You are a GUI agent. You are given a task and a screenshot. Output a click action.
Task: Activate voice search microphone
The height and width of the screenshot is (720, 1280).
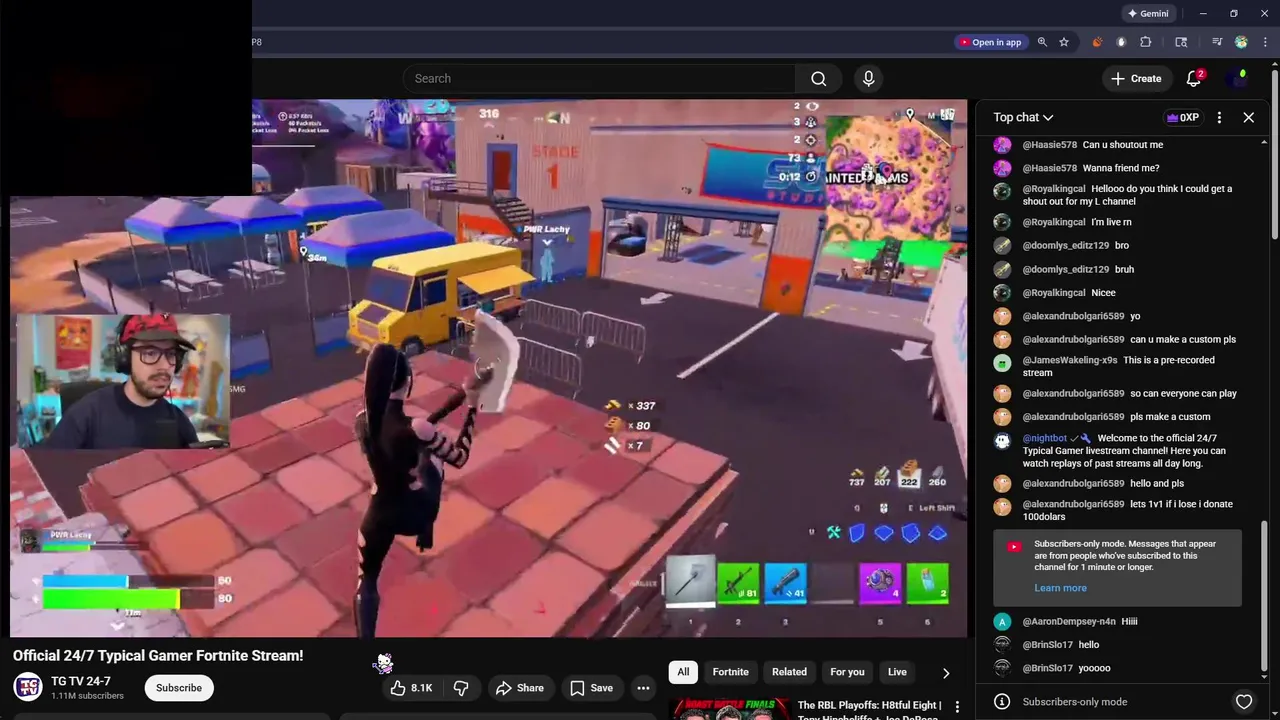(x=868, y=78)
